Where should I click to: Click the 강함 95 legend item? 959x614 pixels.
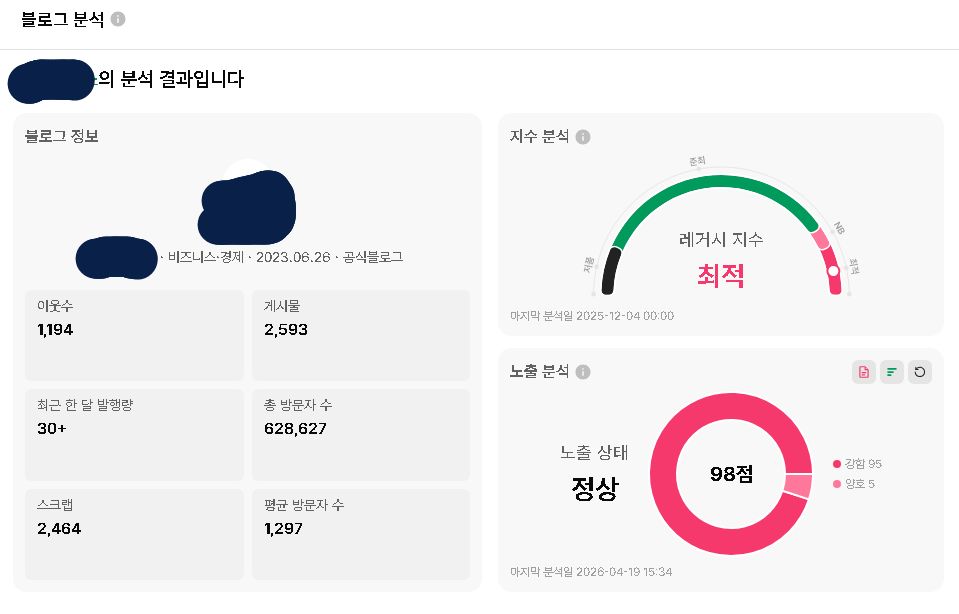click(x=857, y=464)
